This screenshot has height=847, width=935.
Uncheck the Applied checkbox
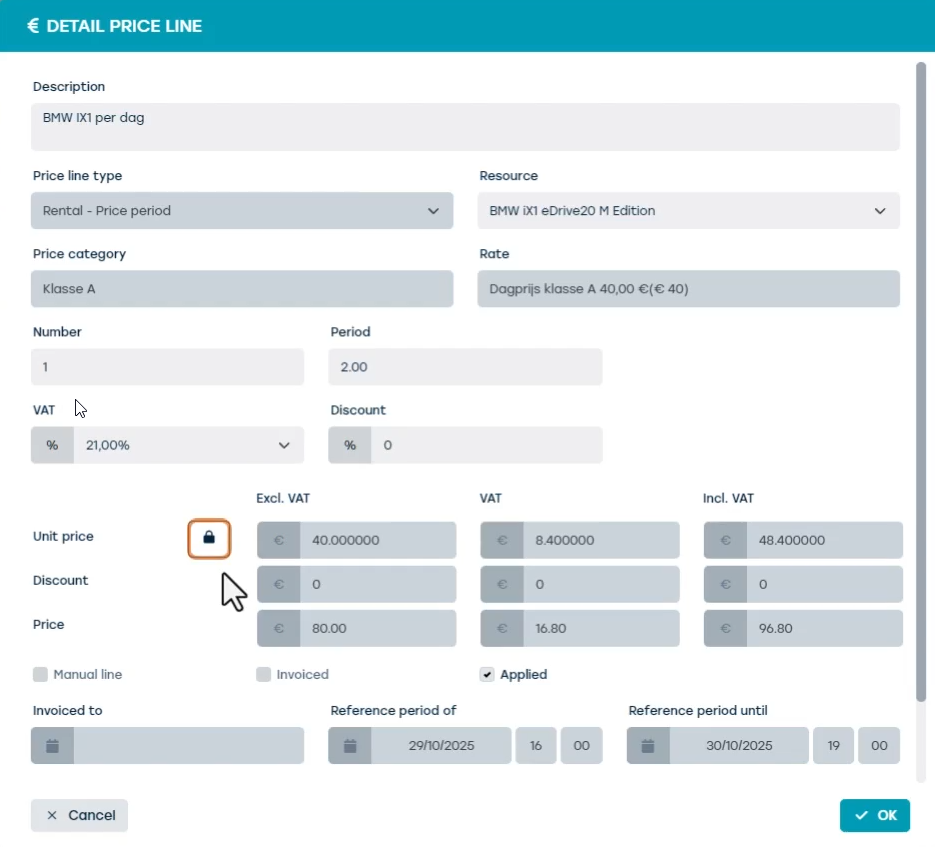487,675
